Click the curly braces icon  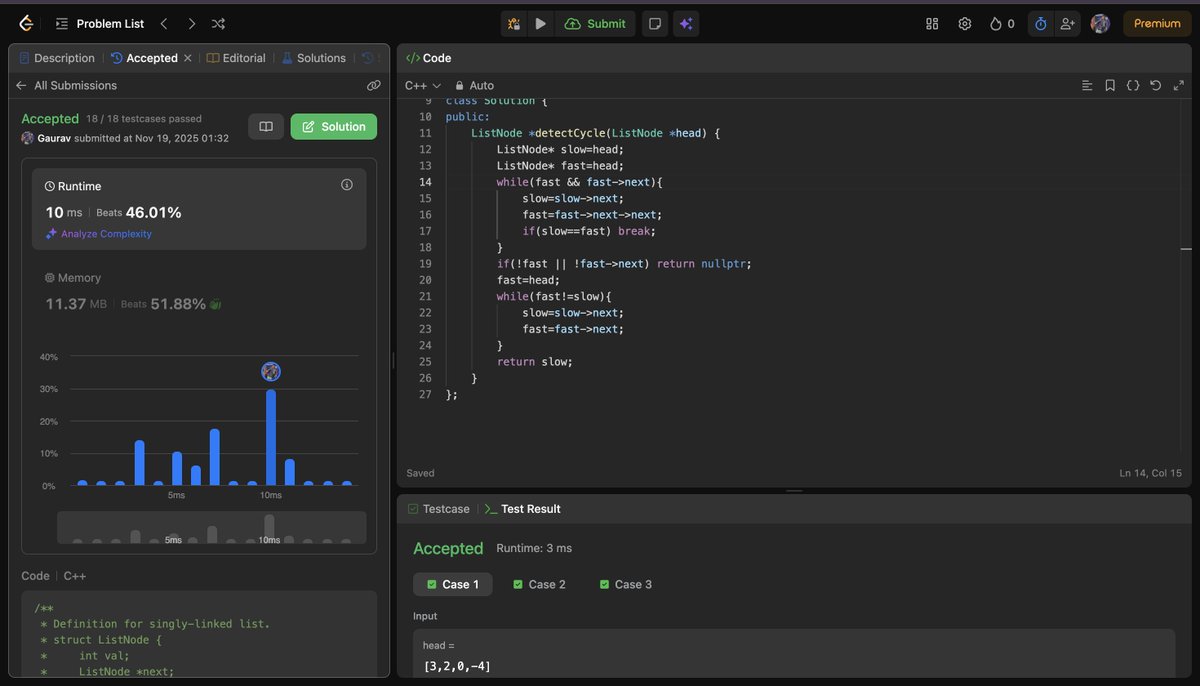pyautogui.click(x=1133, y=86)
